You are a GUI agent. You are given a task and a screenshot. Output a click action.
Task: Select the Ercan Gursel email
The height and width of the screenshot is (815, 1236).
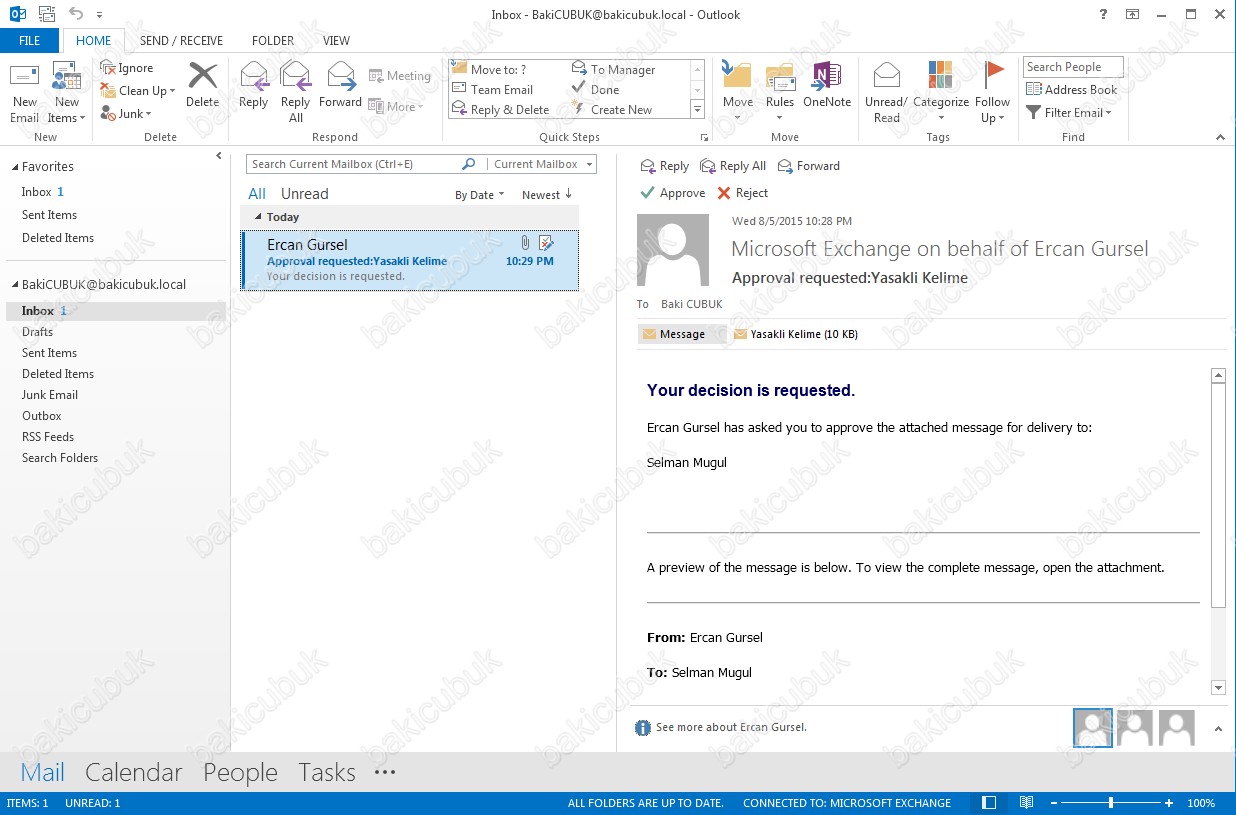tap(410, 260)
